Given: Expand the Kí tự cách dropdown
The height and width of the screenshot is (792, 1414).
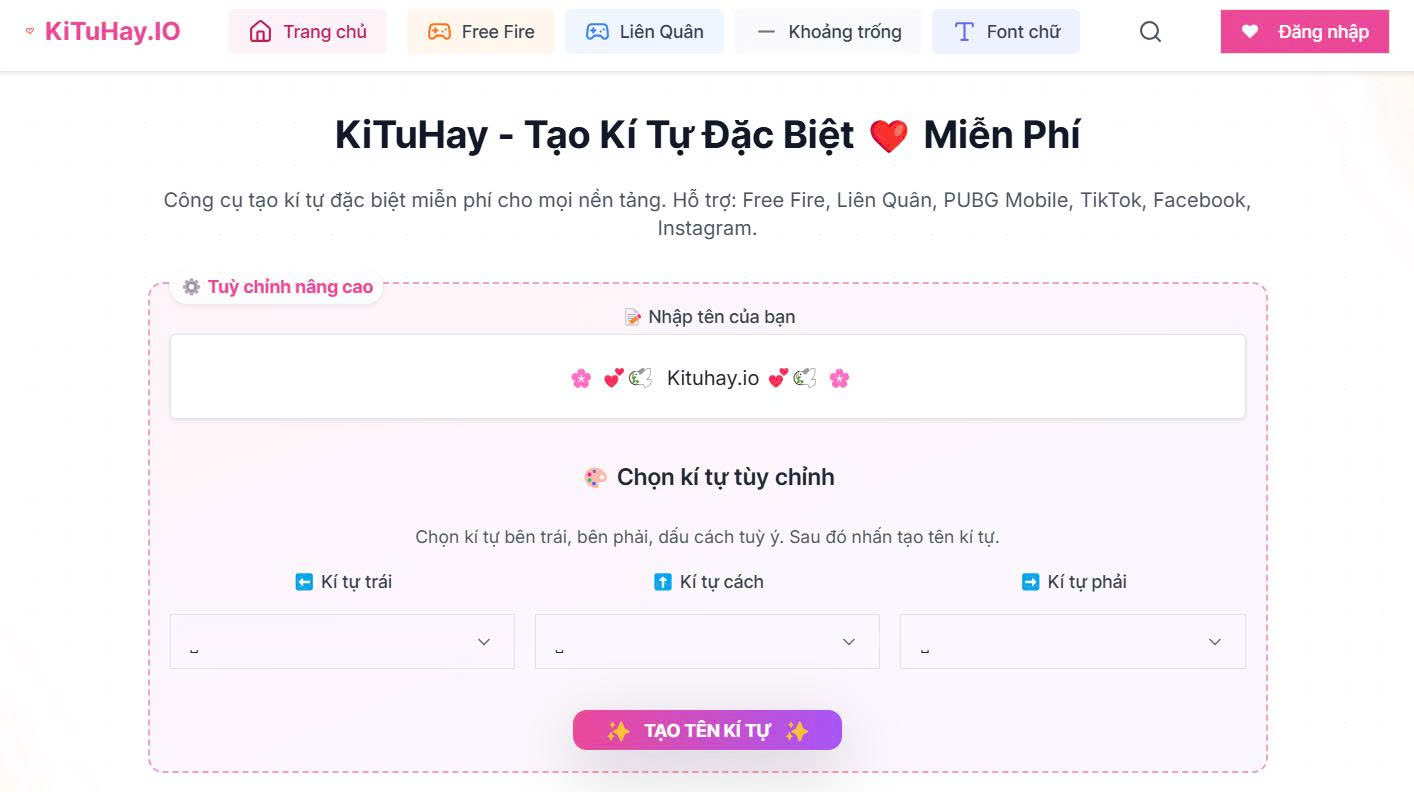Looking at the screenshot, I should [707, 641].
